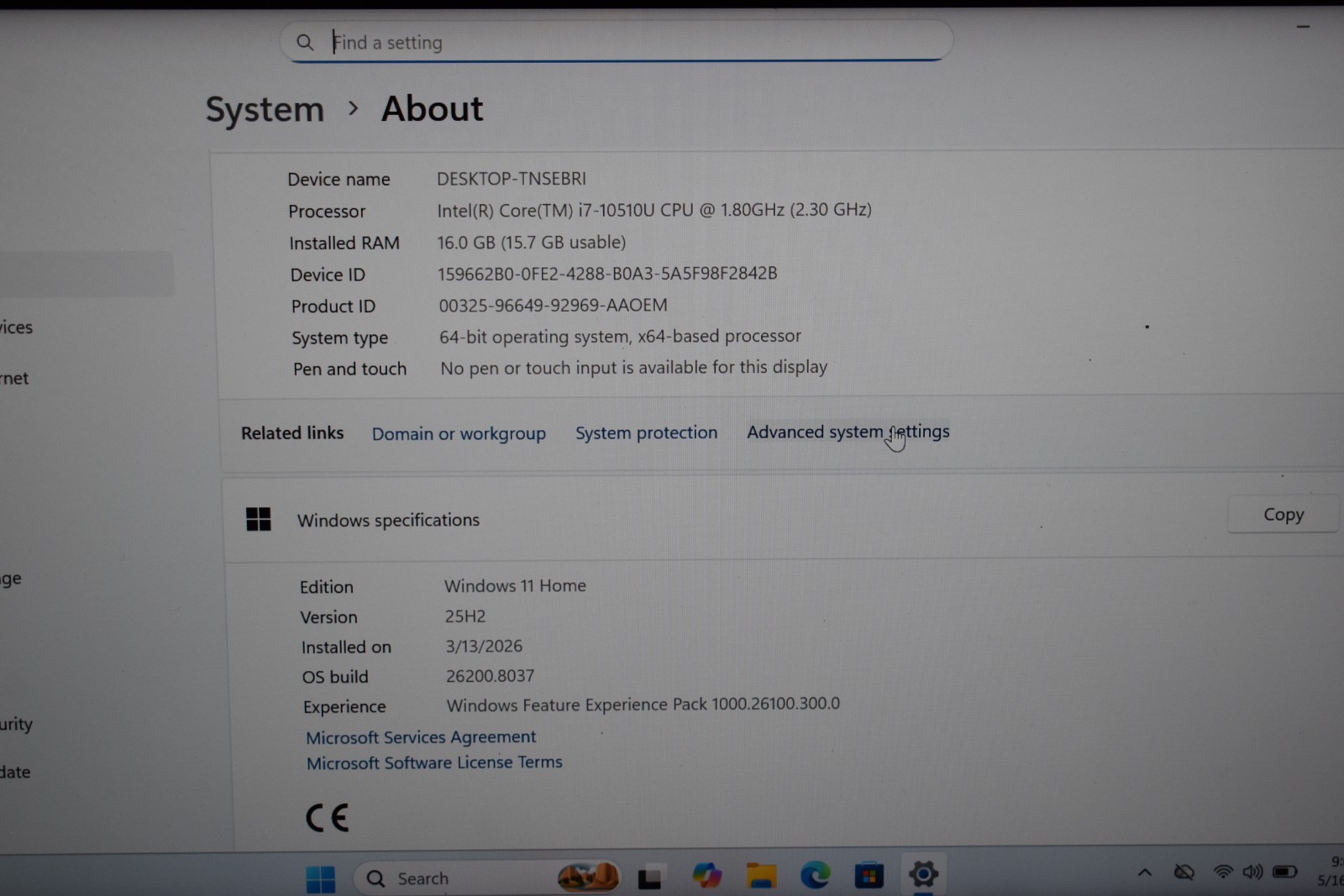Image resolution: width=1344 pixels, height=896 pixels.
Task: Click Windows Feature Experience Pack value
Action: (x=643, y=705)
